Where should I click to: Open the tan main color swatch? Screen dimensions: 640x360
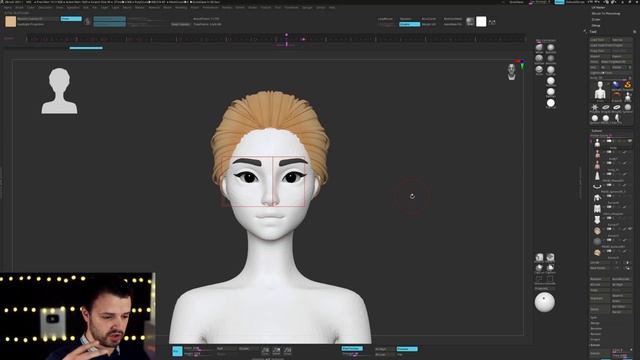point(11,21)
